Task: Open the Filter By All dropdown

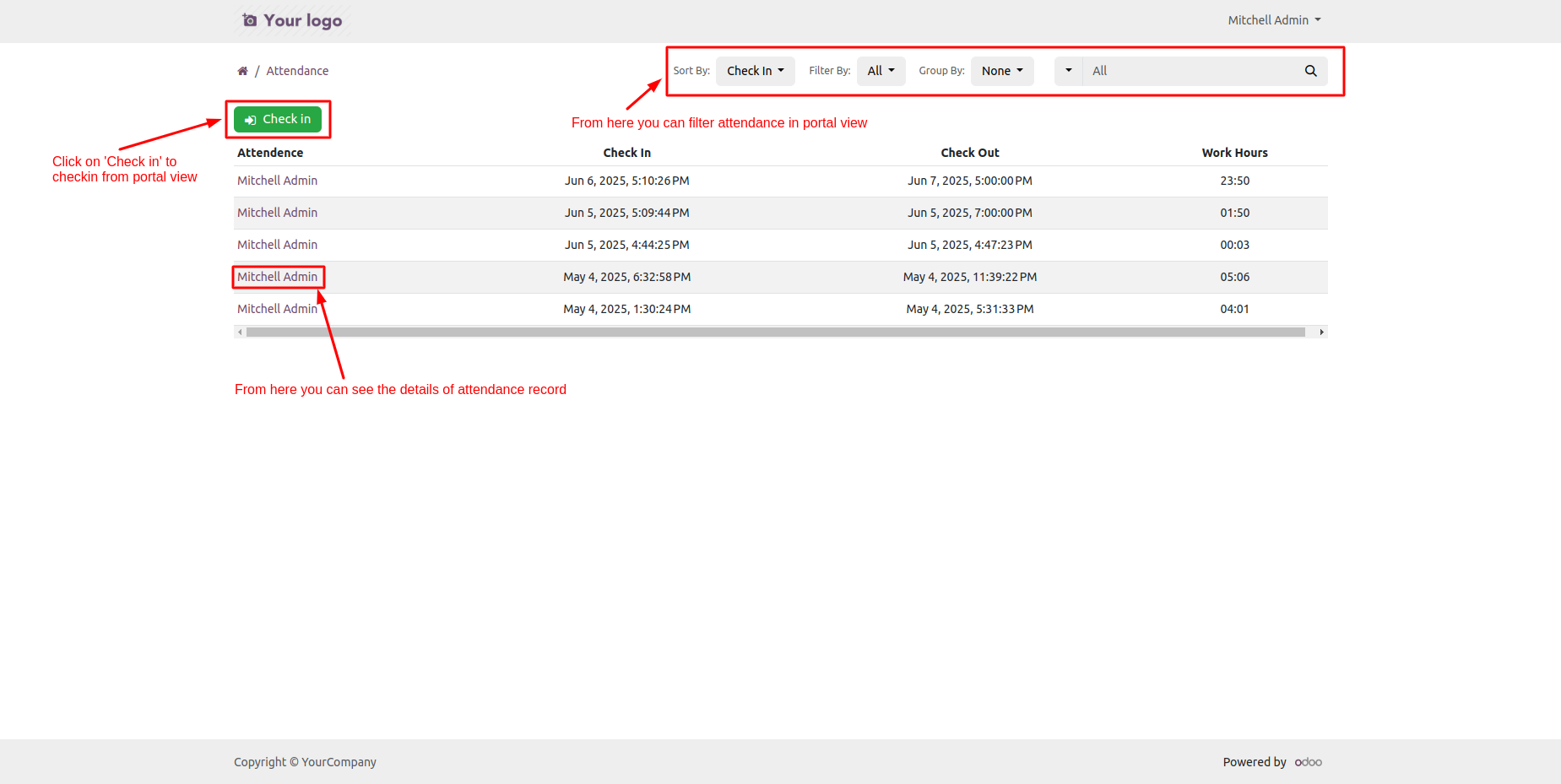Action: pyautogui.click(x=881, y=71)
